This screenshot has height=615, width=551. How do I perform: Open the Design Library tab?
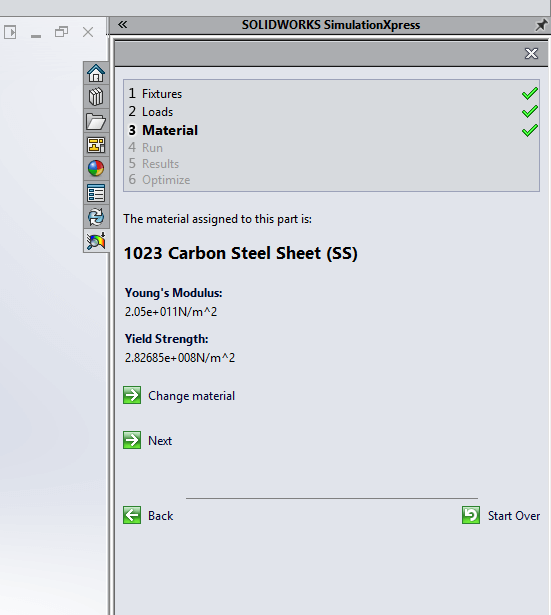click(96, 97)
